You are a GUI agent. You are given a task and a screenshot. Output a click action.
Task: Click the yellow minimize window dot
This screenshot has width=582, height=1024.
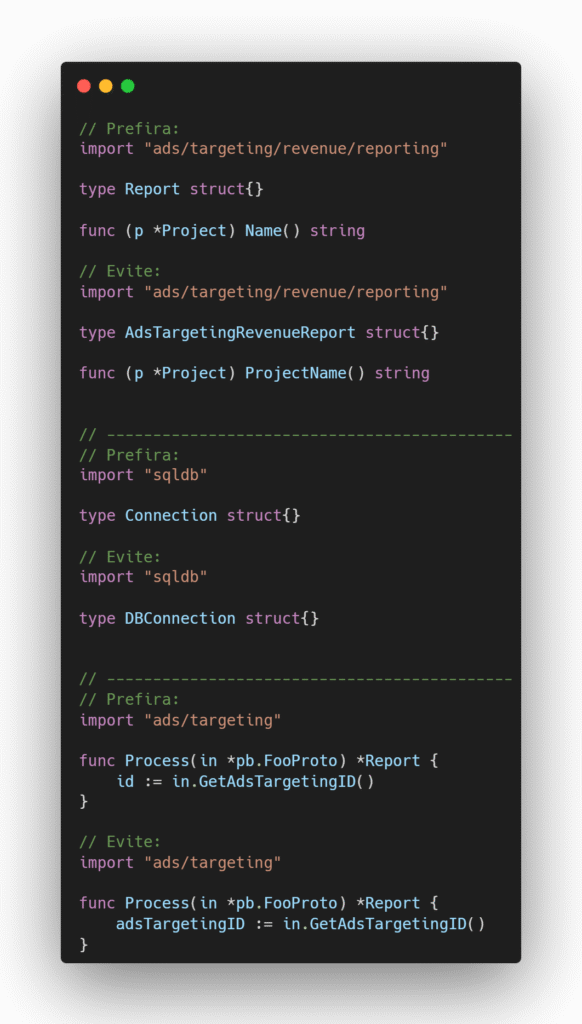coord(106,86)
